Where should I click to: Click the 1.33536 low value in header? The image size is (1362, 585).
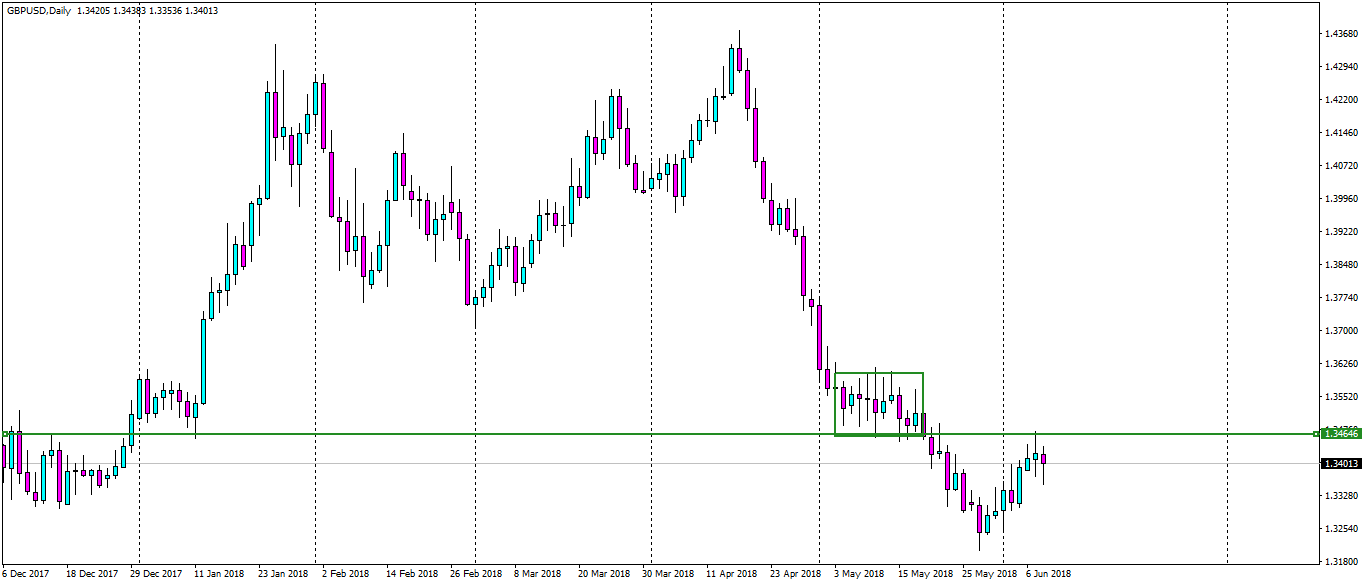[x=165, y=11]
